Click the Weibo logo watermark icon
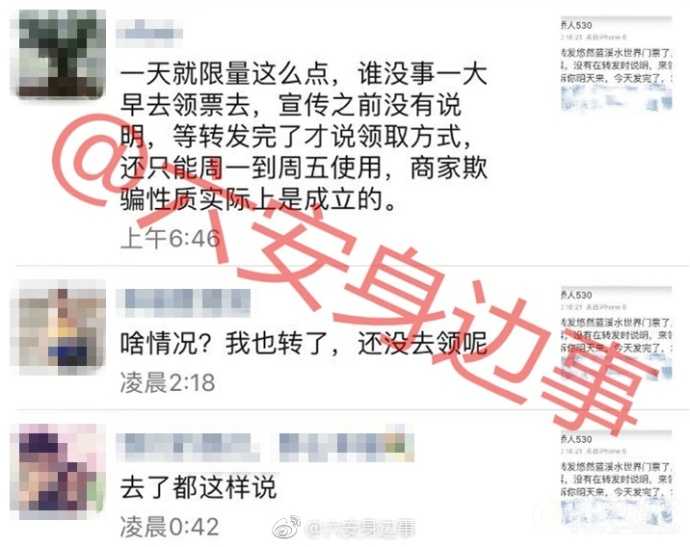 [x=286, y=527]
